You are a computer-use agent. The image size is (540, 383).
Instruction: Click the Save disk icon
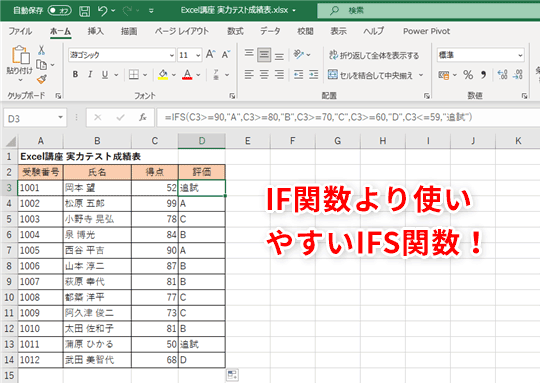tap(84, 11)
